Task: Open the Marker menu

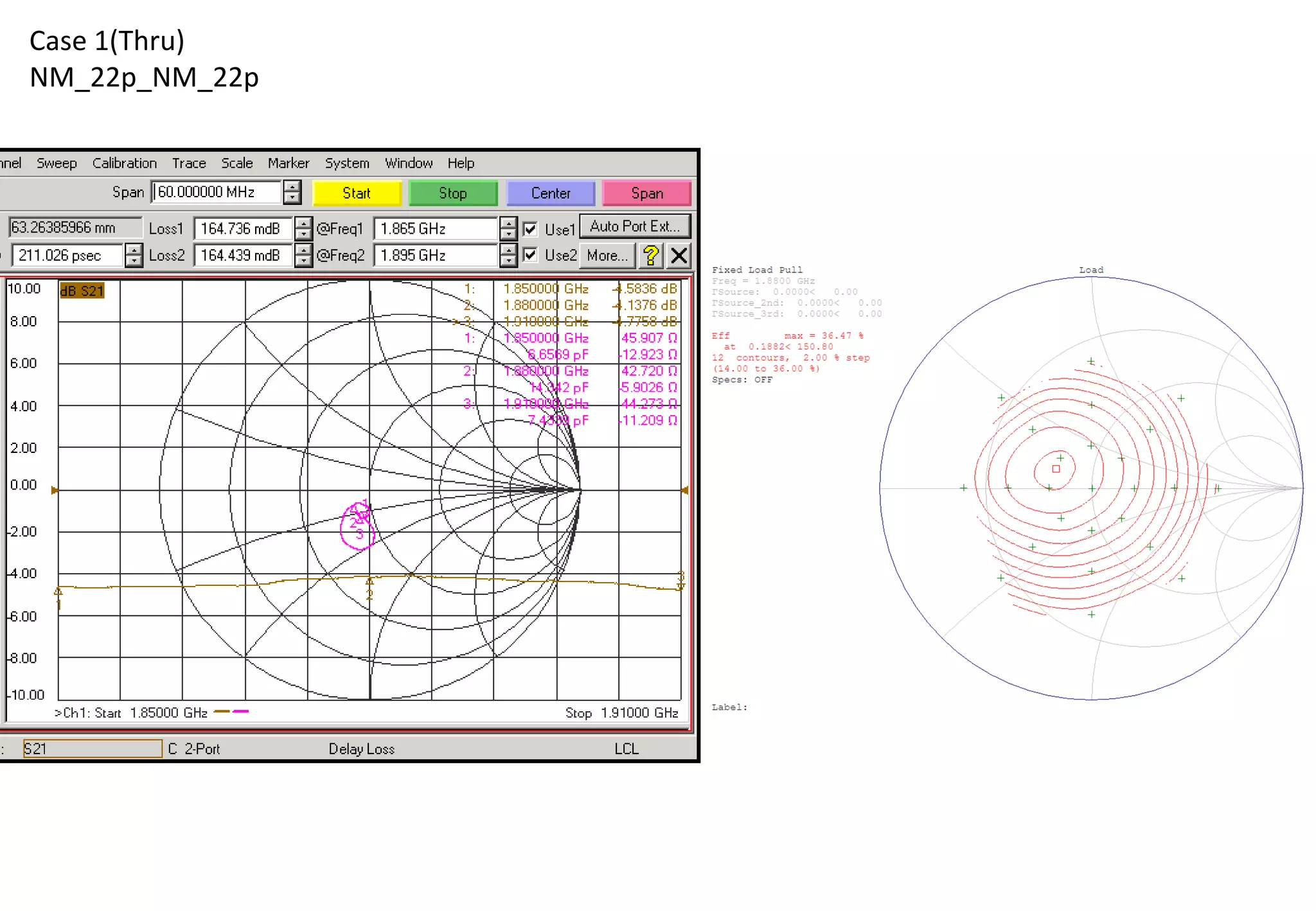Action: point(288,163)
